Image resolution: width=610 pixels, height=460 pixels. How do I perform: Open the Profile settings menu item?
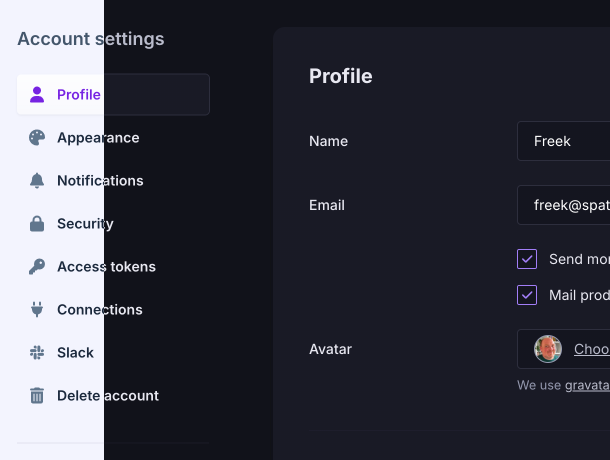pyautogui.click(x=113, y=95)
